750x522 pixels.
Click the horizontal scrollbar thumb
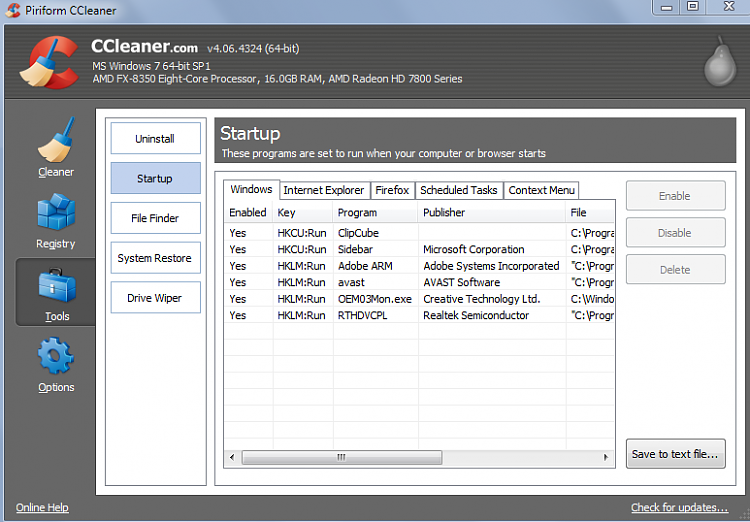[x=342, y=457]
